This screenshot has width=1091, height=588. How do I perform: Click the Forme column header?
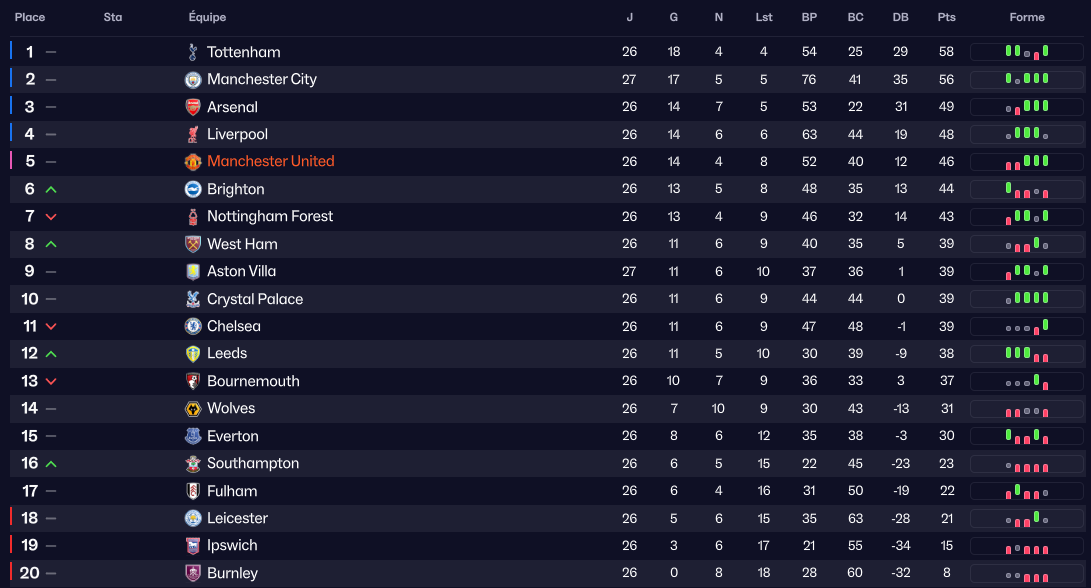(x=1027, y=17)
